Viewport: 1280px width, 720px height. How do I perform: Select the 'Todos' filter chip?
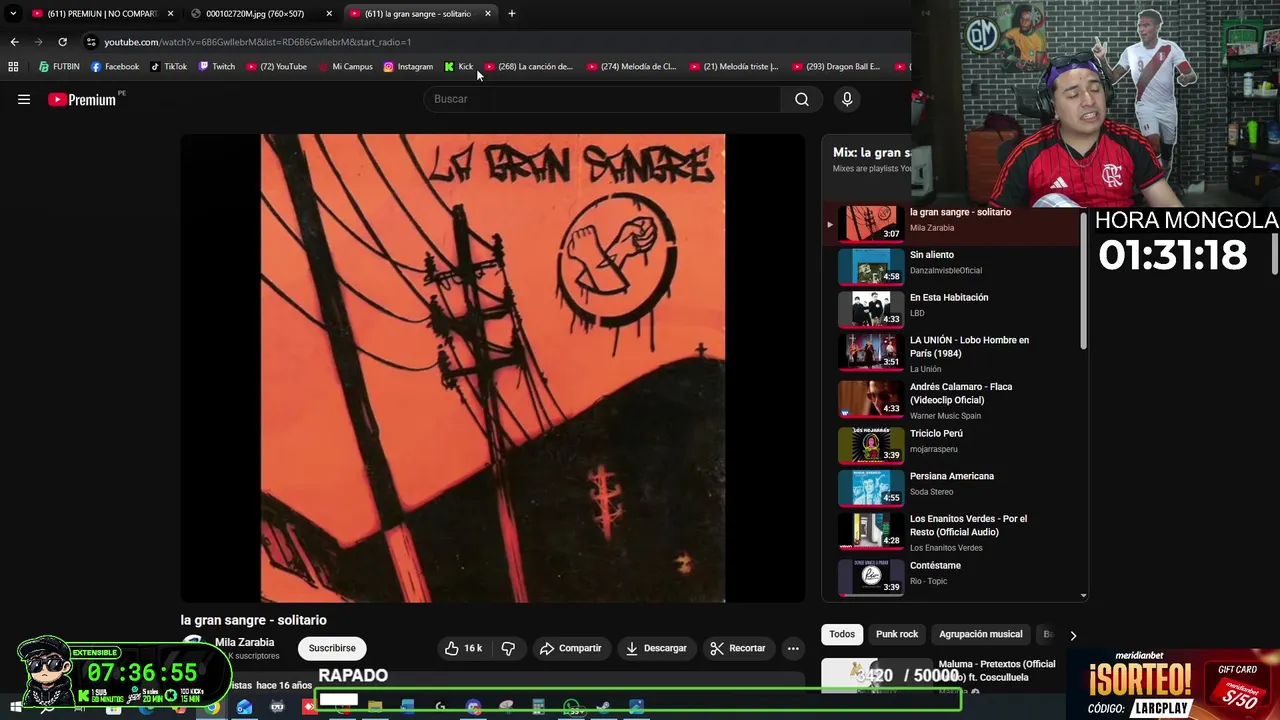[x=842, y=634]
